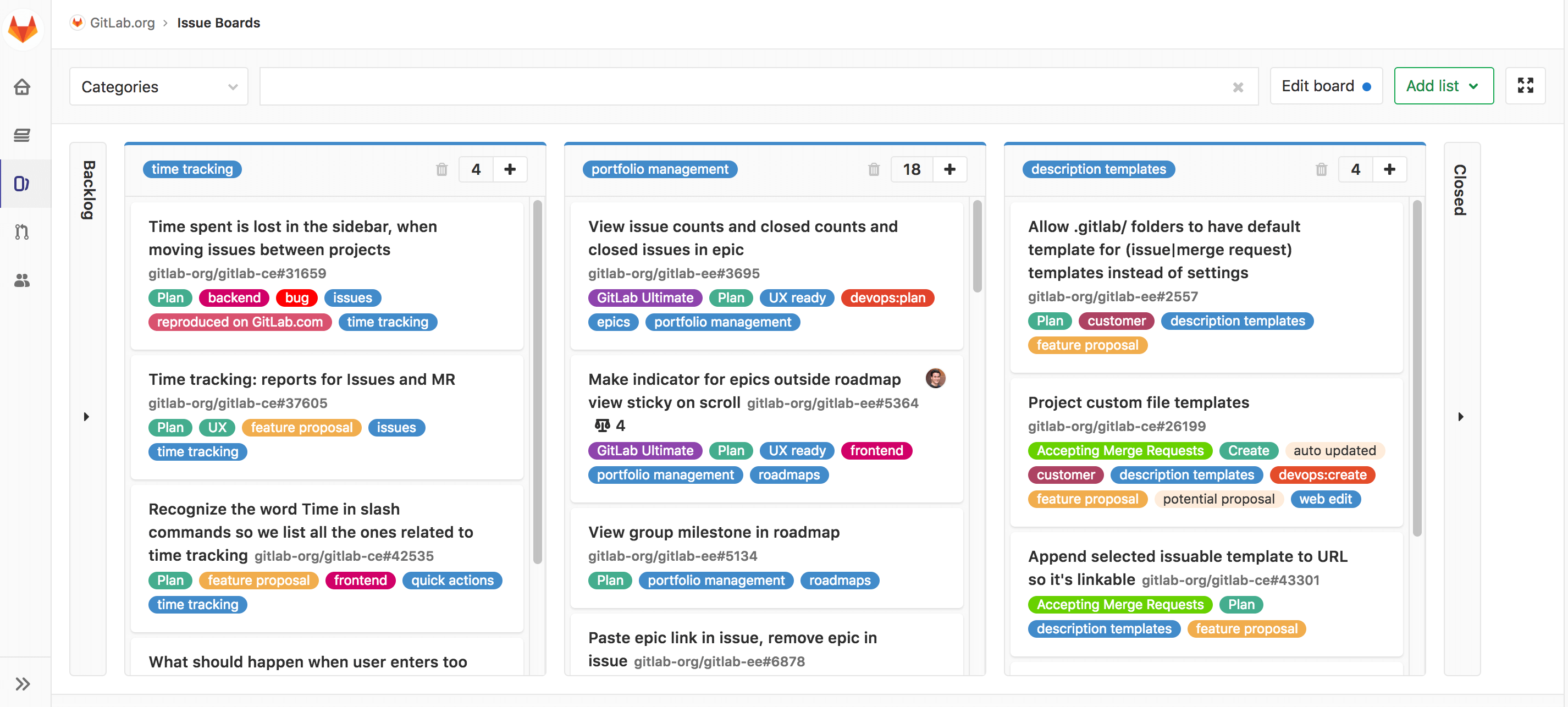Clear the filter bar with the x icon

pyautogui.click(x=1238, y=86)
